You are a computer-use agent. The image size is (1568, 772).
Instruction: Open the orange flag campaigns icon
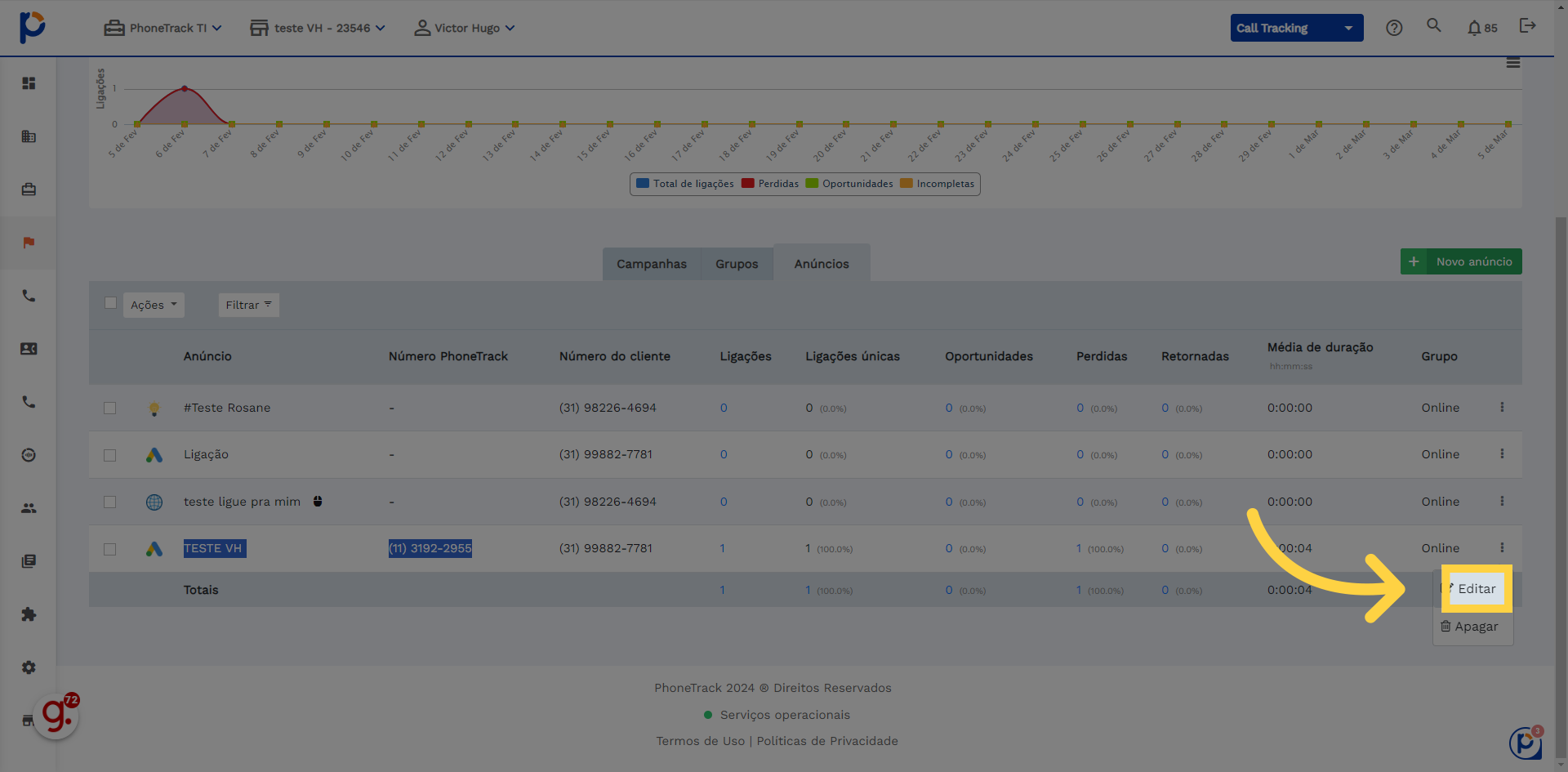click(x=29, y=243)
